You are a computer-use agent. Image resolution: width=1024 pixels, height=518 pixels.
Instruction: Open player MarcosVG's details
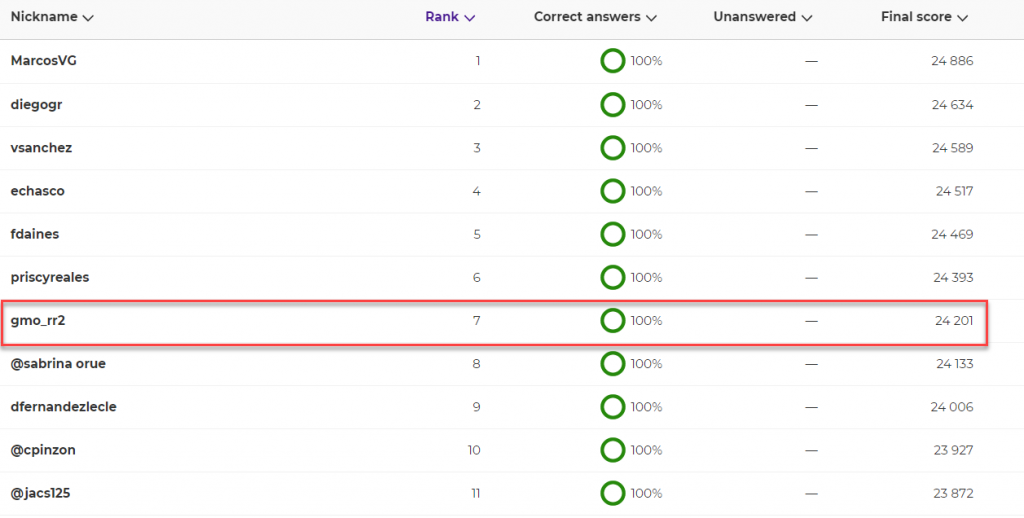tap(39, 61)
